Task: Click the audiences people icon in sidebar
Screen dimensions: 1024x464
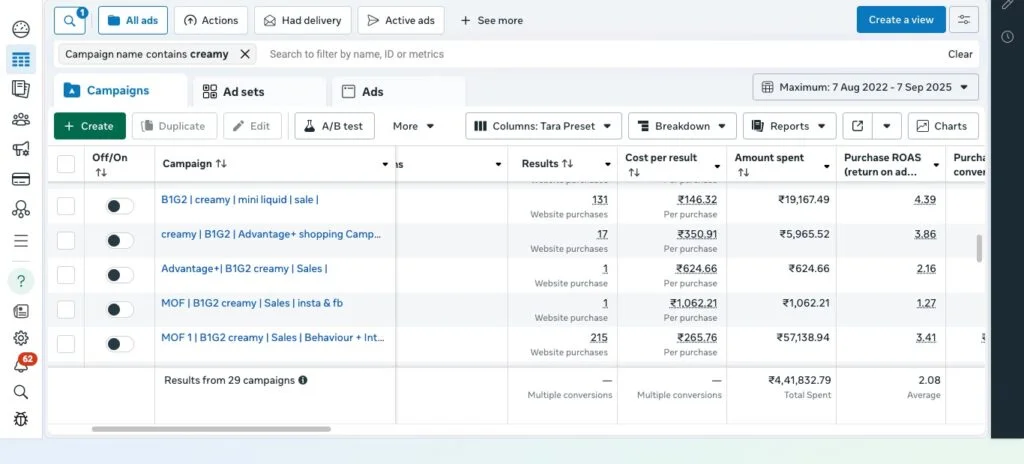Action: coord(20,120)
